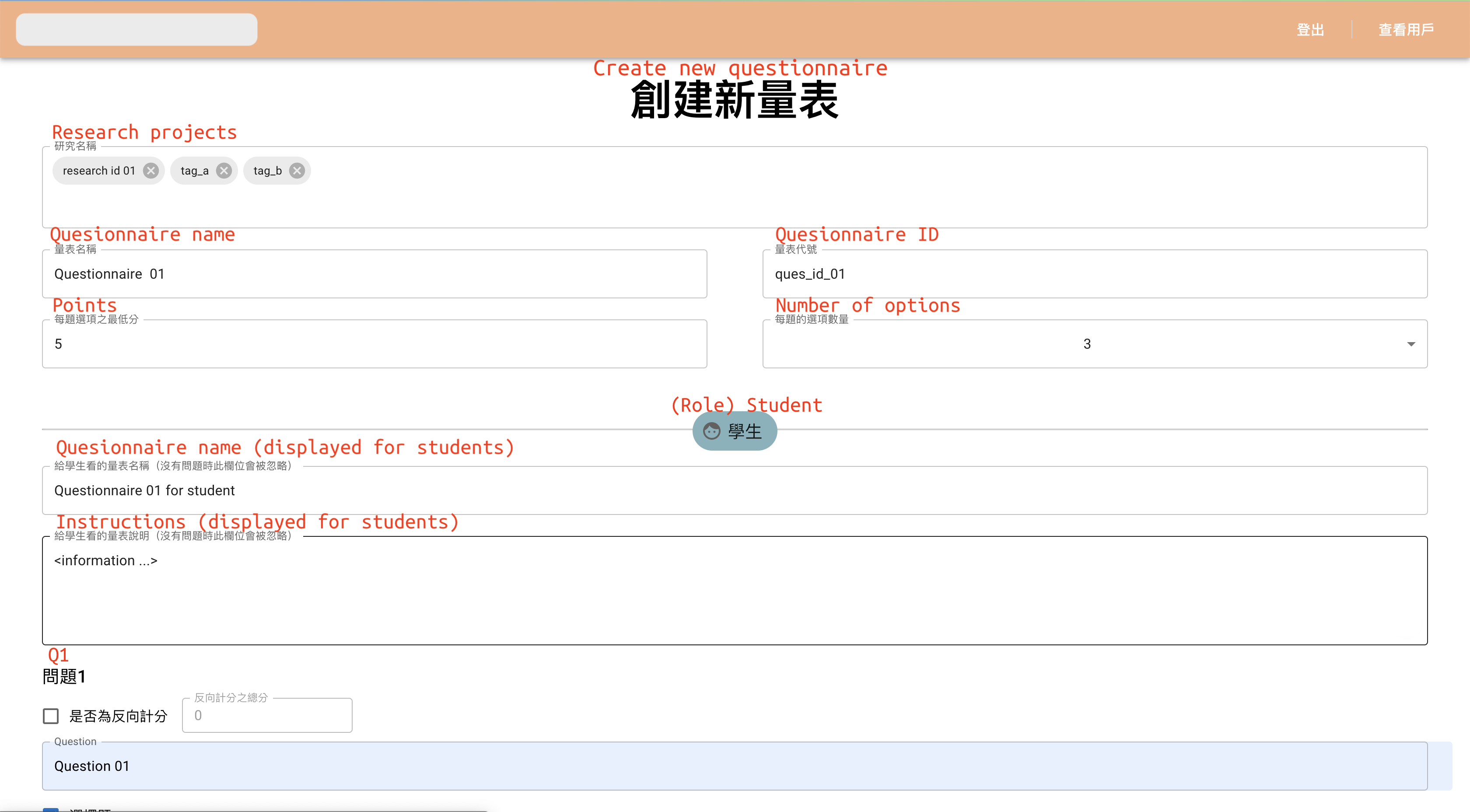Select the 'research id 01' chip label
The width and height of the screenshot is (1470, 812).
coord(99,171)
